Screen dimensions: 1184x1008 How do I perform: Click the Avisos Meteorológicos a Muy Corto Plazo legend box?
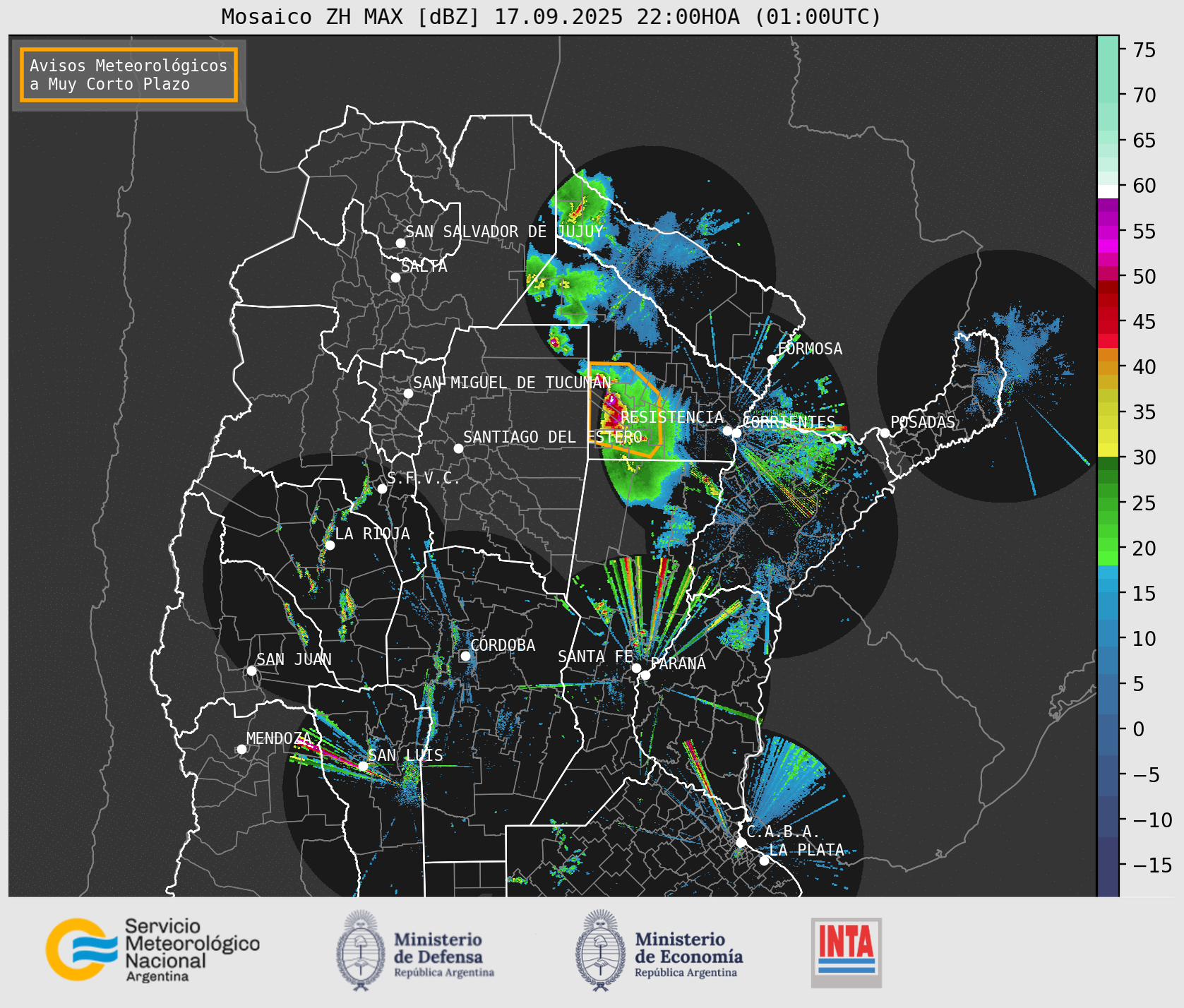[128, 75]
